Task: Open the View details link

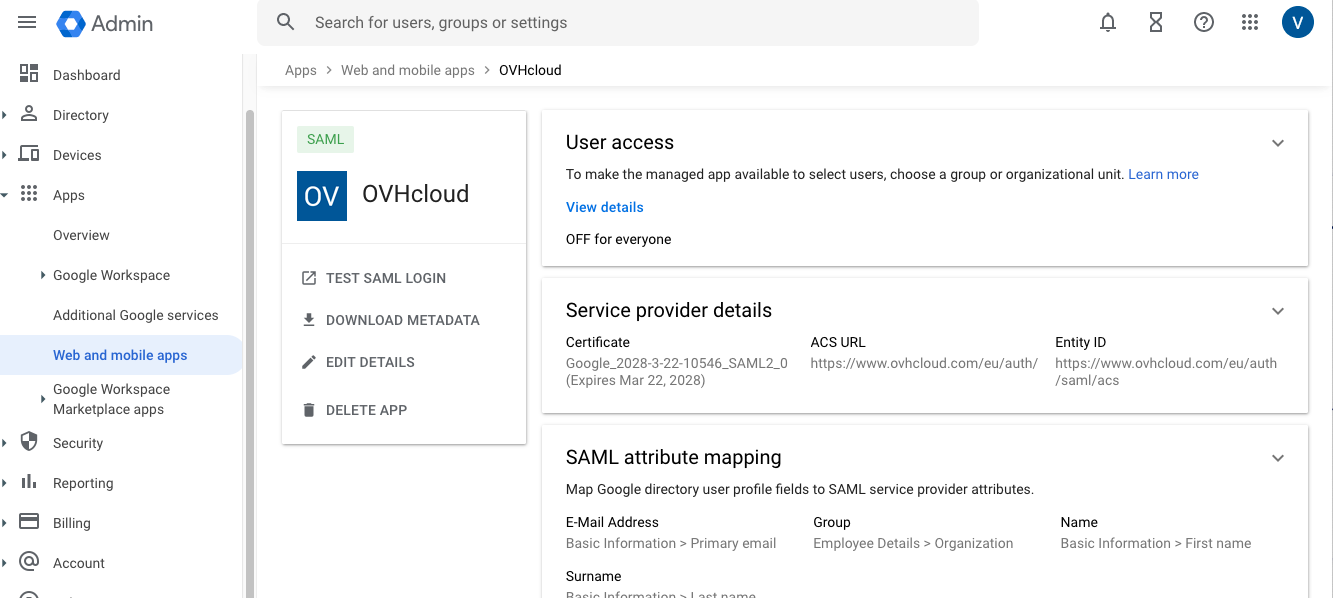Action: pyautogui.click(x=604, y=207)
